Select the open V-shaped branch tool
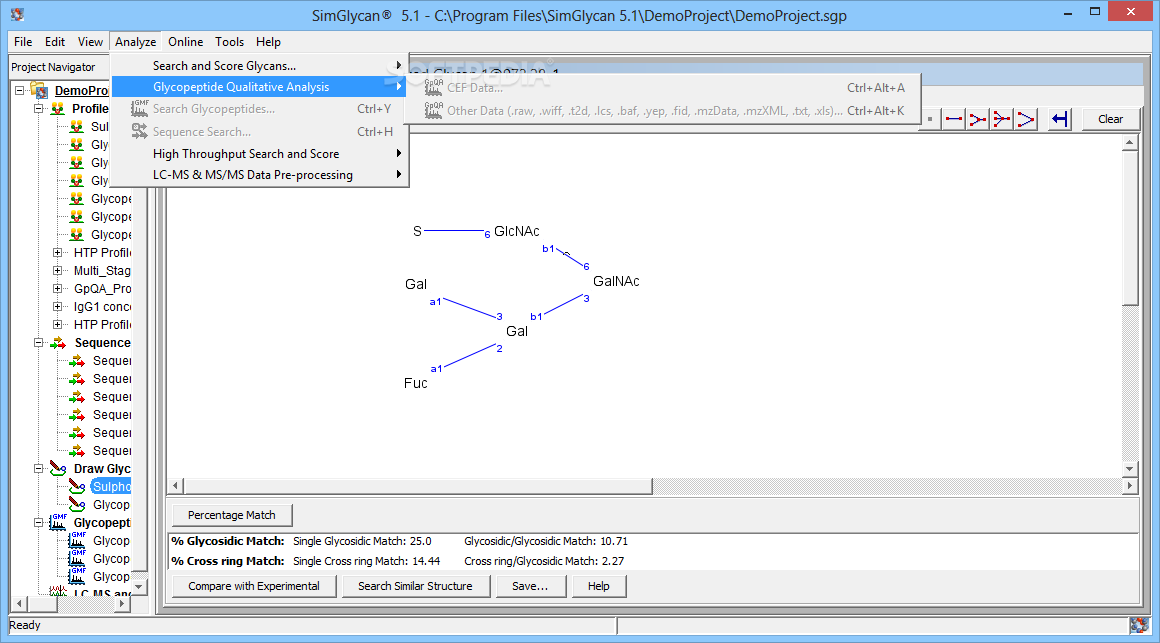 click(x=1025, y=119)
